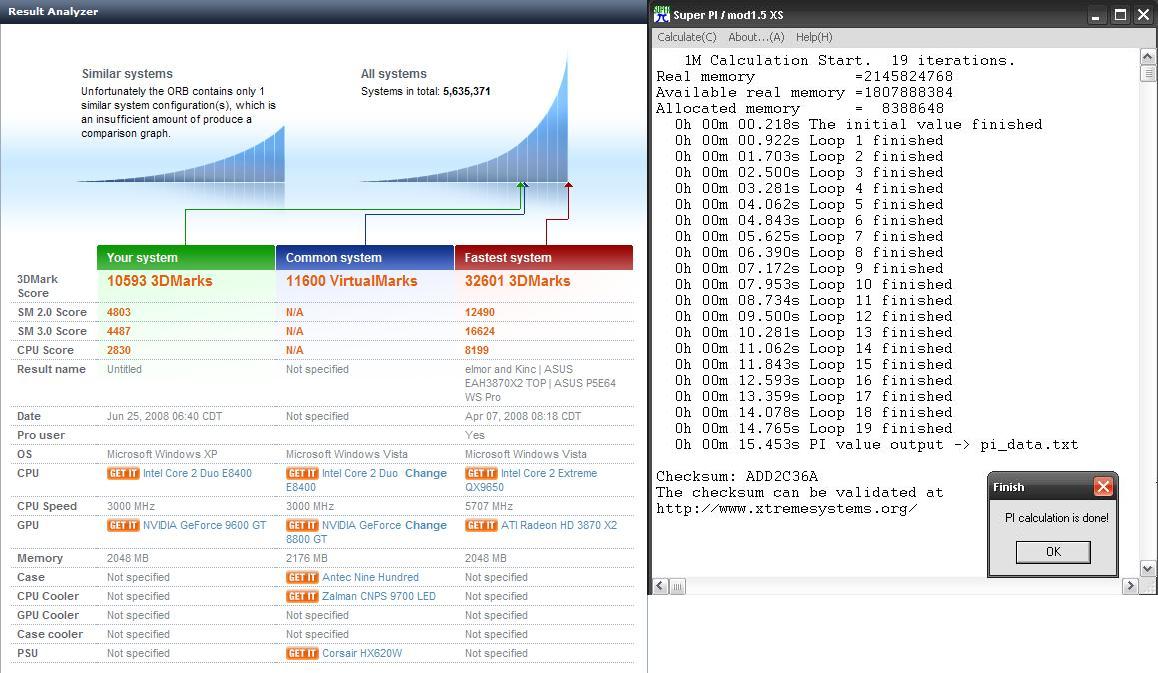1158x673 pixels.
Task: Click the 5707 MHz CPU Speed value
Action: (489, 507)
